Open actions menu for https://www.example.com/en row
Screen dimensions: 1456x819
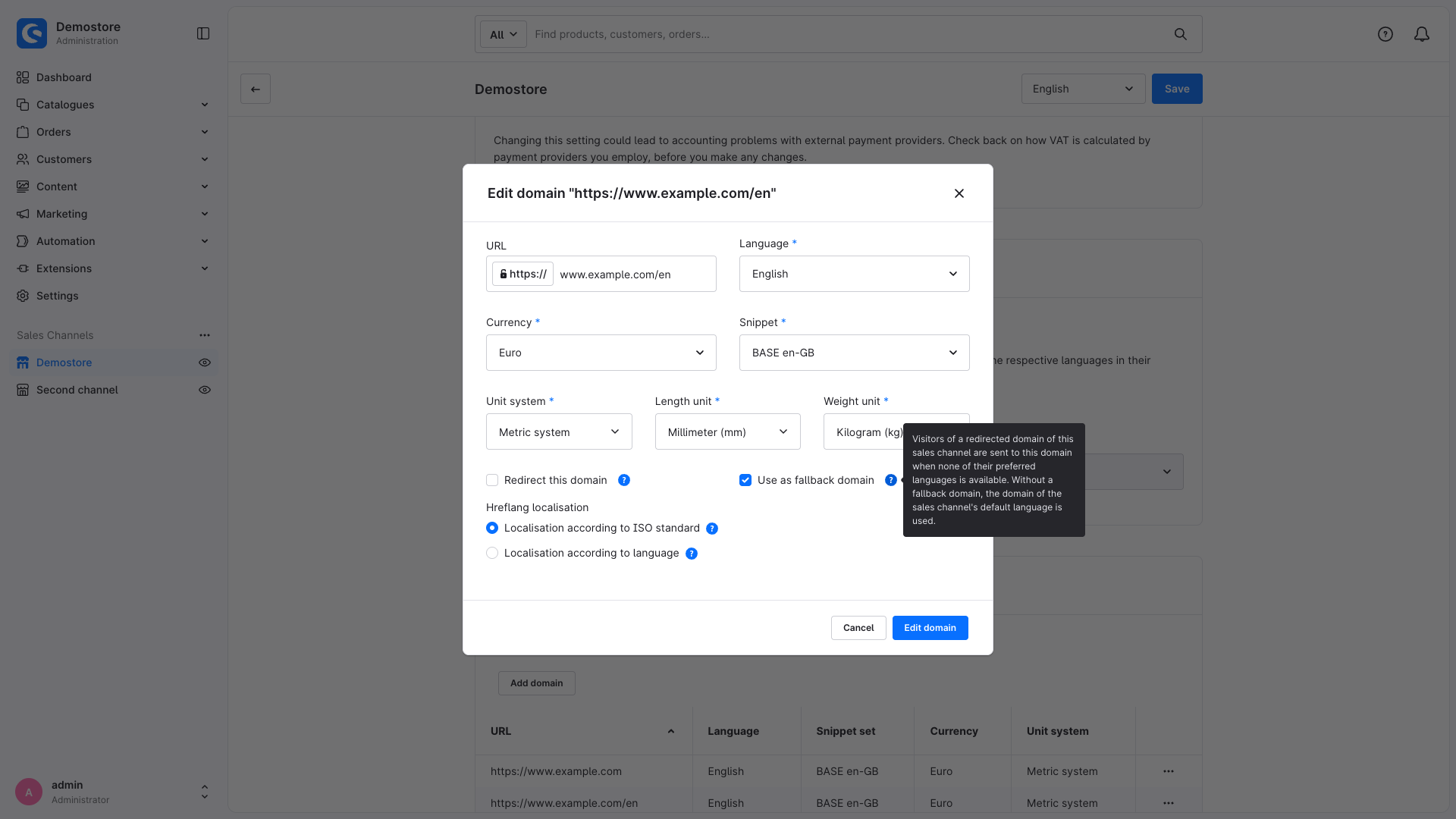pos(1169,803)
